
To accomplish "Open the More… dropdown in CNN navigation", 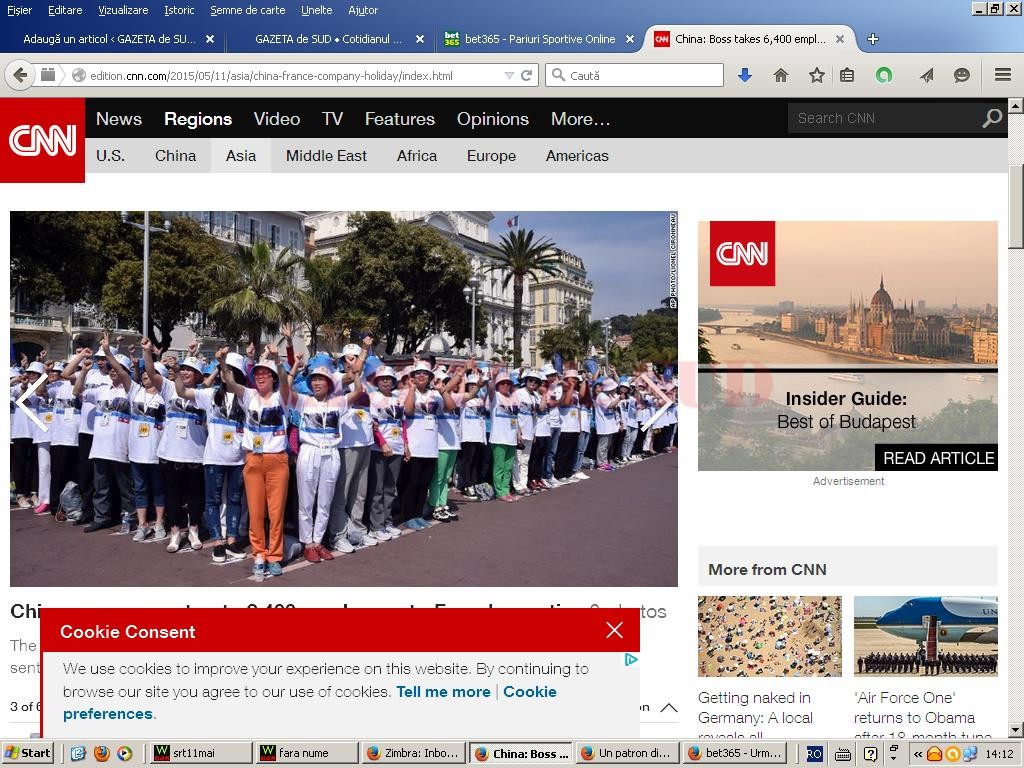I will pos(581,119).
